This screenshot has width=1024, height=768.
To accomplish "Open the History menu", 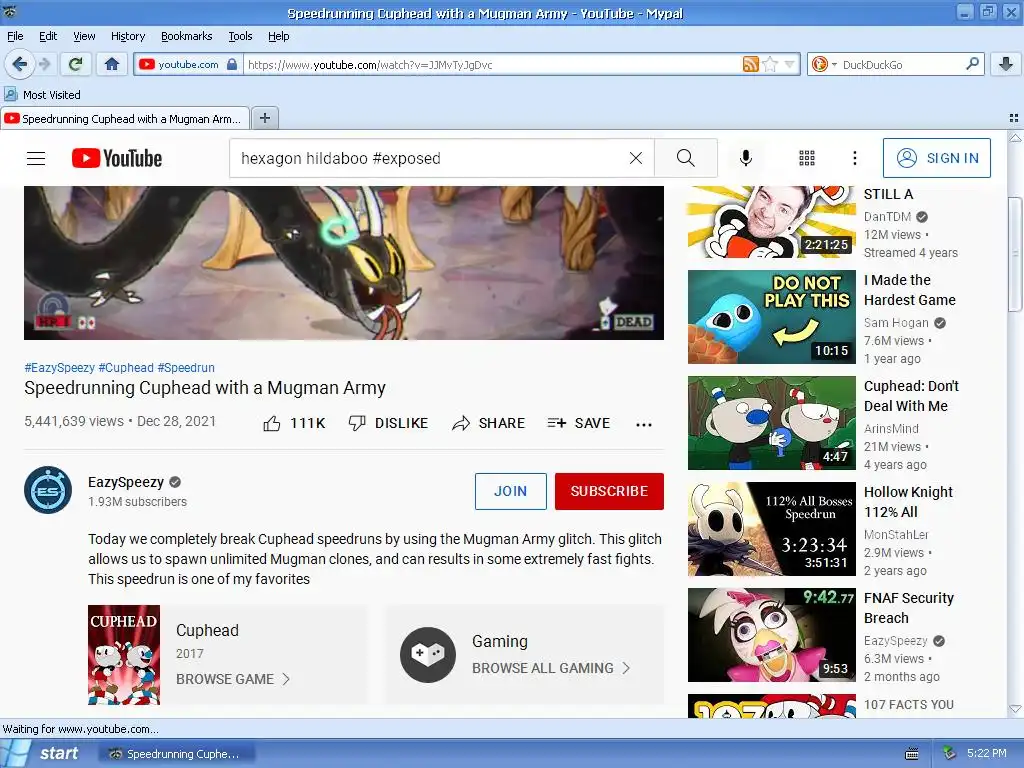I will [127, 36].
